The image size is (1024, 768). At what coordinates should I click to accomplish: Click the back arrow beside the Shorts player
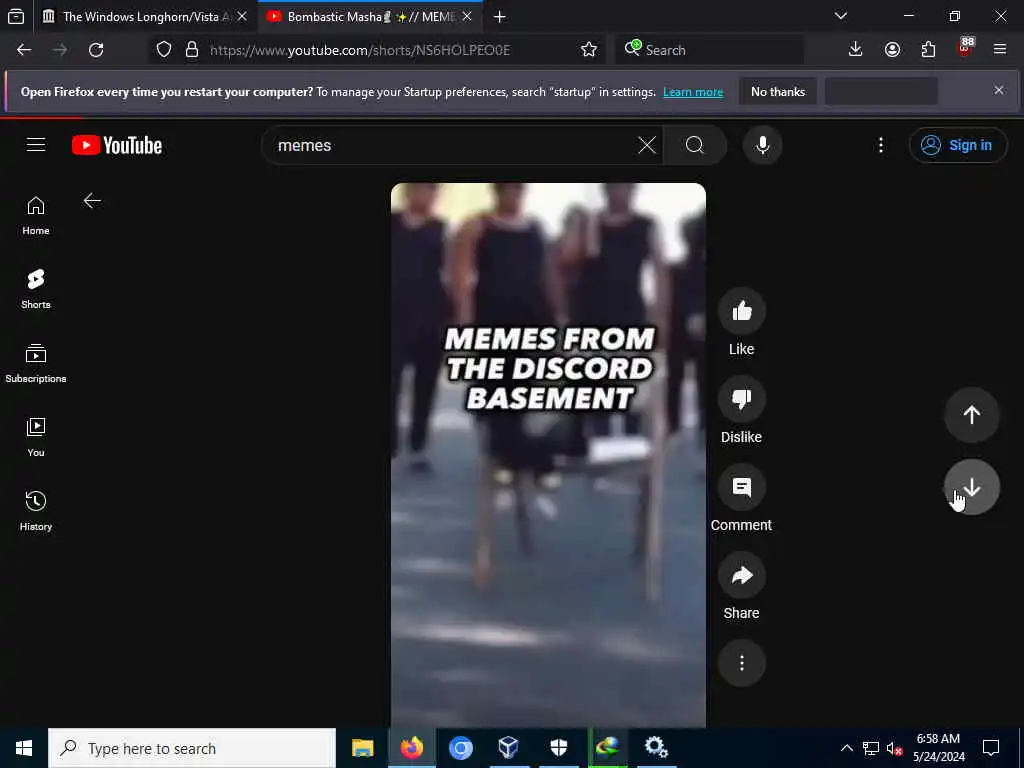(92, 200)
